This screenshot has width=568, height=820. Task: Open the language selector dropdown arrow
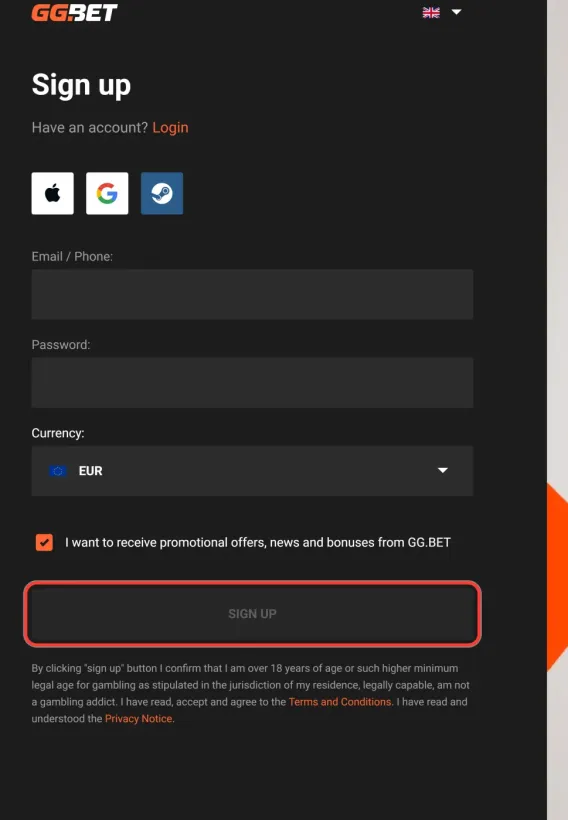[x=457, y=12]
